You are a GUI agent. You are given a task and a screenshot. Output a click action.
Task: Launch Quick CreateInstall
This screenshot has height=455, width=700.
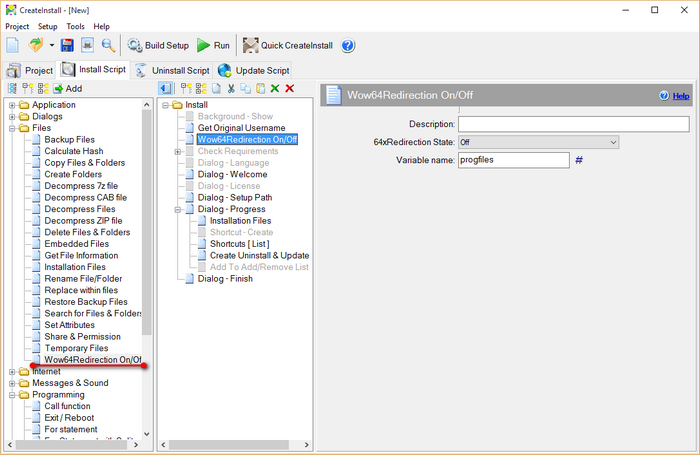click(288, 45)
